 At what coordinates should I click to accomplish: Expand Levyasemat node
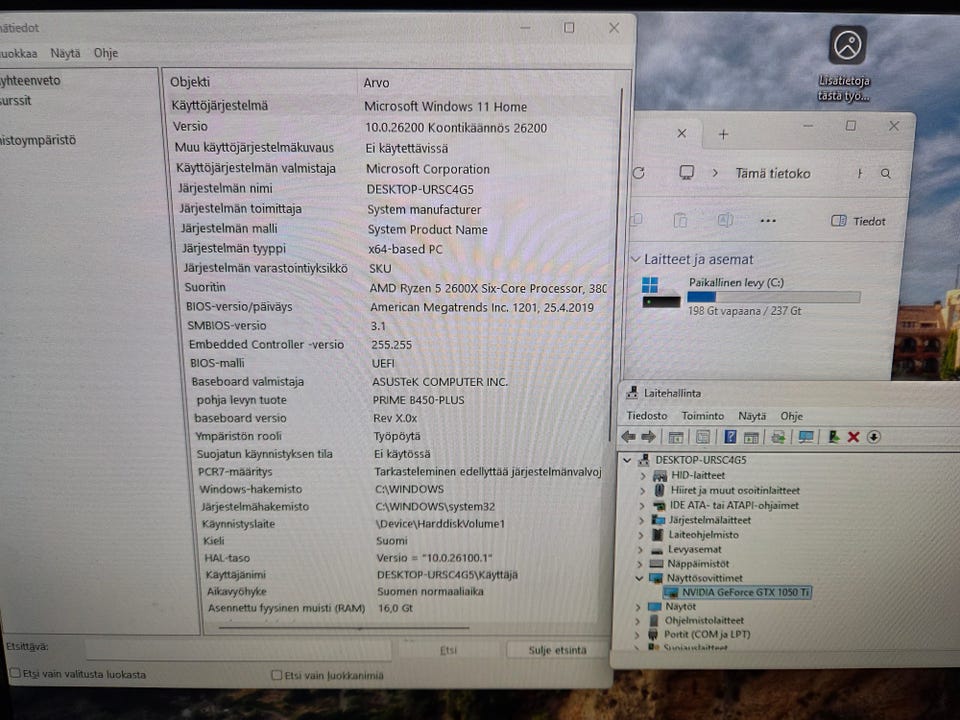640,550
